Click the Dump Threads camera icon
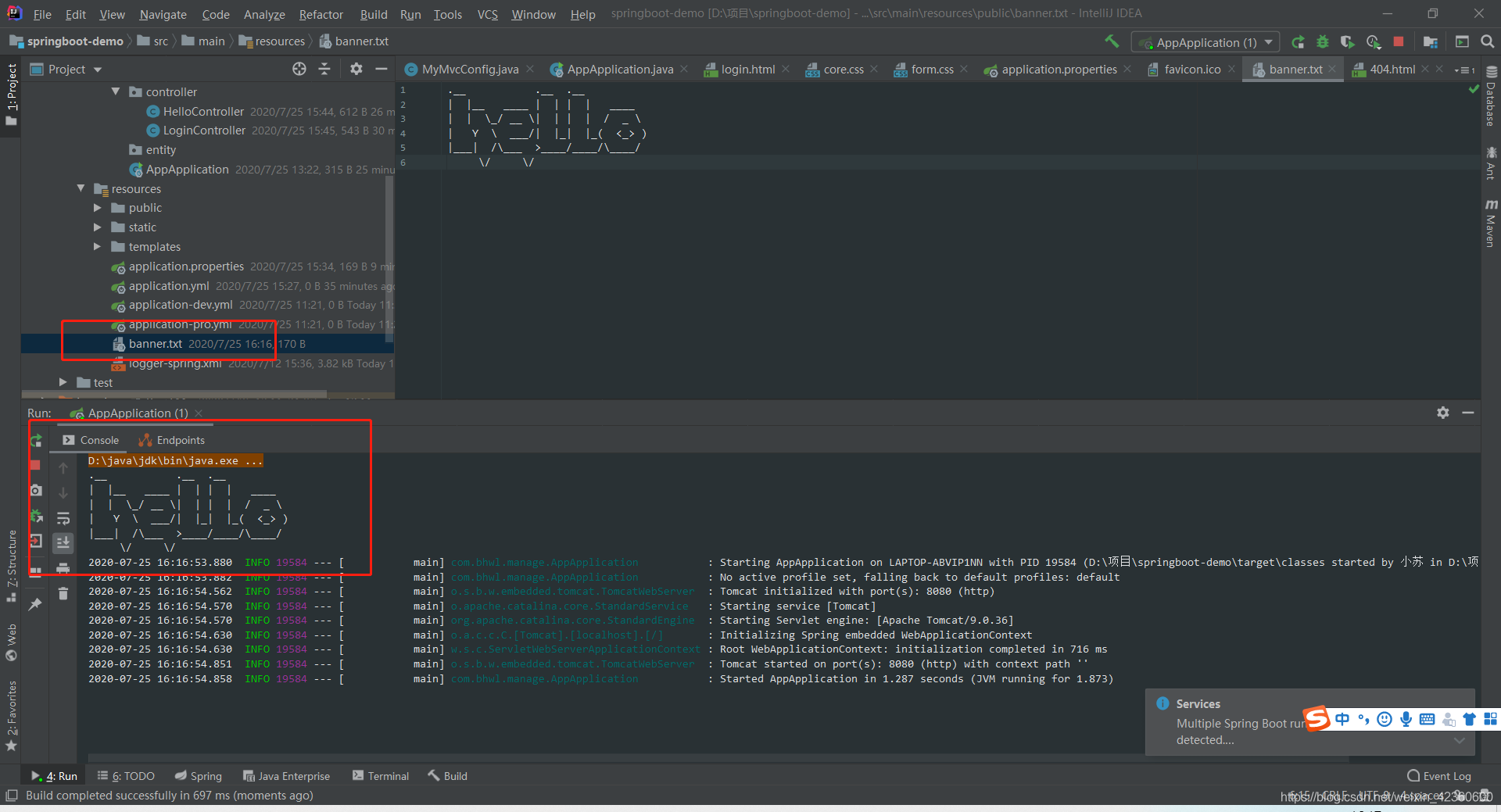The image size is (1501, 812). (x=36, y=490)
